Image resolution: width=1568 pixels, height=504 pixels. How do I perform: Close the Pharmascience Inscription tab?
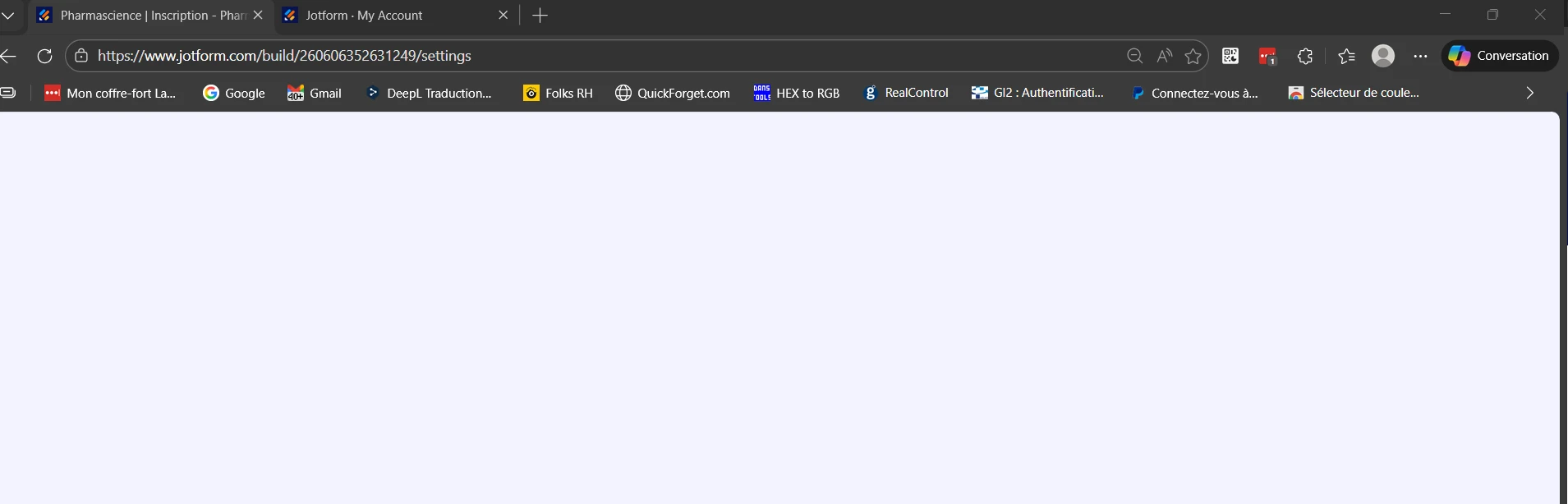click(x=258, y=15)
